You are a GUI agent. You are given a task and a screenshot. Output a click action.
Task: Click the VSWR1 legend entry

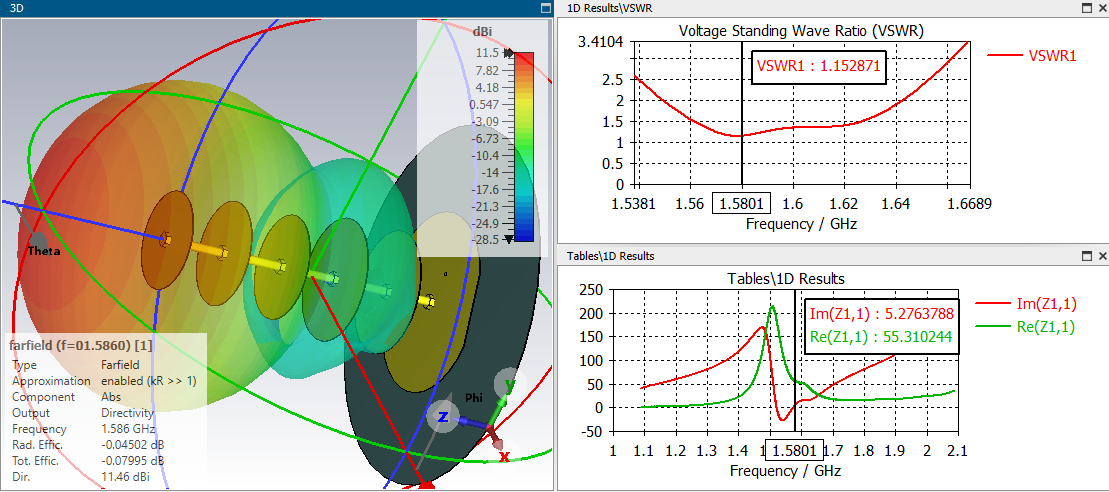pos(1031,56)
